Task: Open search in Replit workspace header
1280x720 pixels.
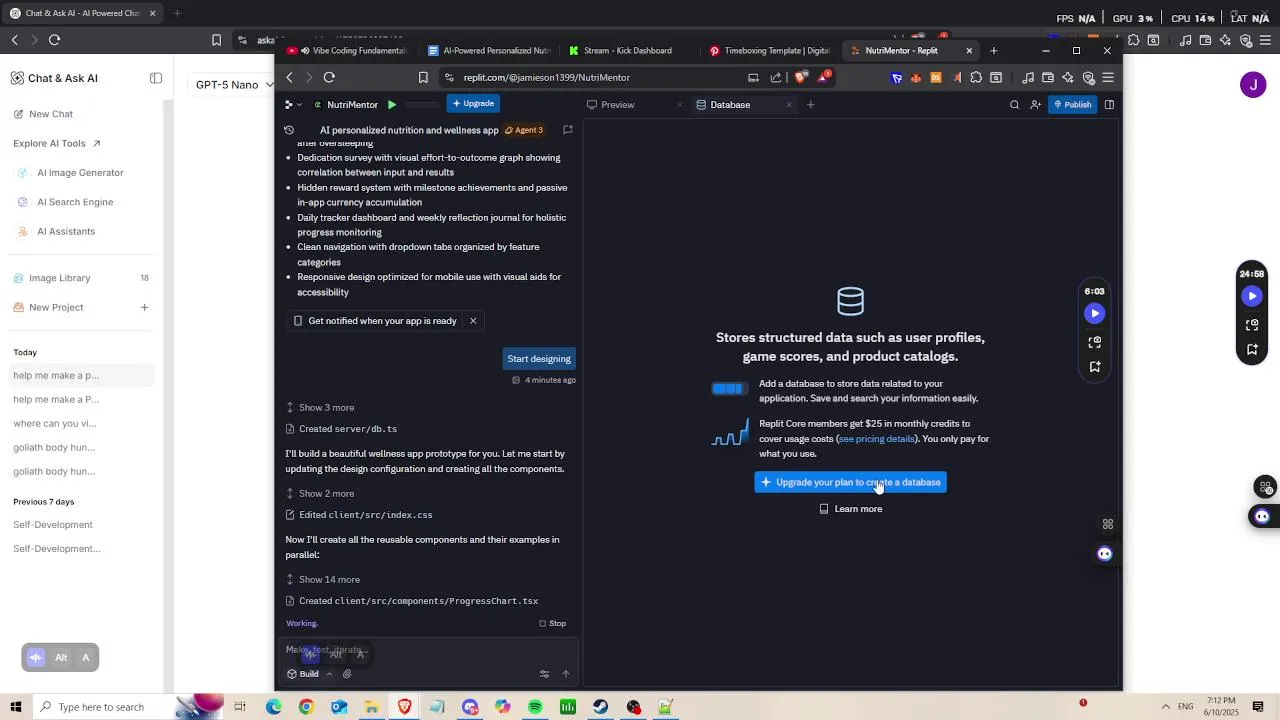Action: [x=1014, y=104]
